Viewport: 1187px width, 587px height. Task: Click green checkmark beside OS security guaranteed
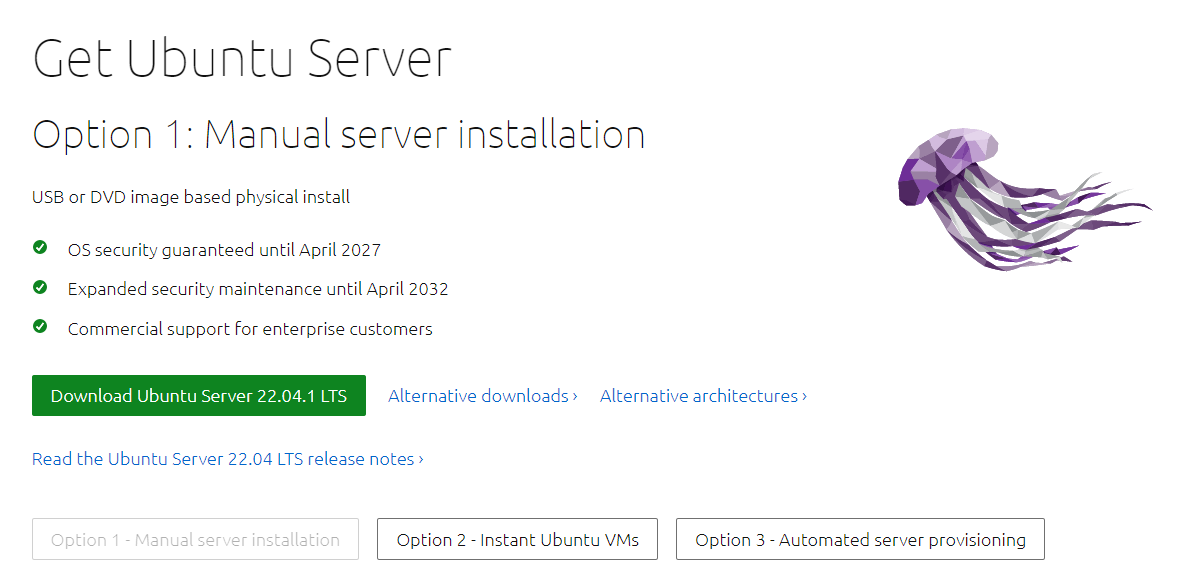(x=40, y=247)
